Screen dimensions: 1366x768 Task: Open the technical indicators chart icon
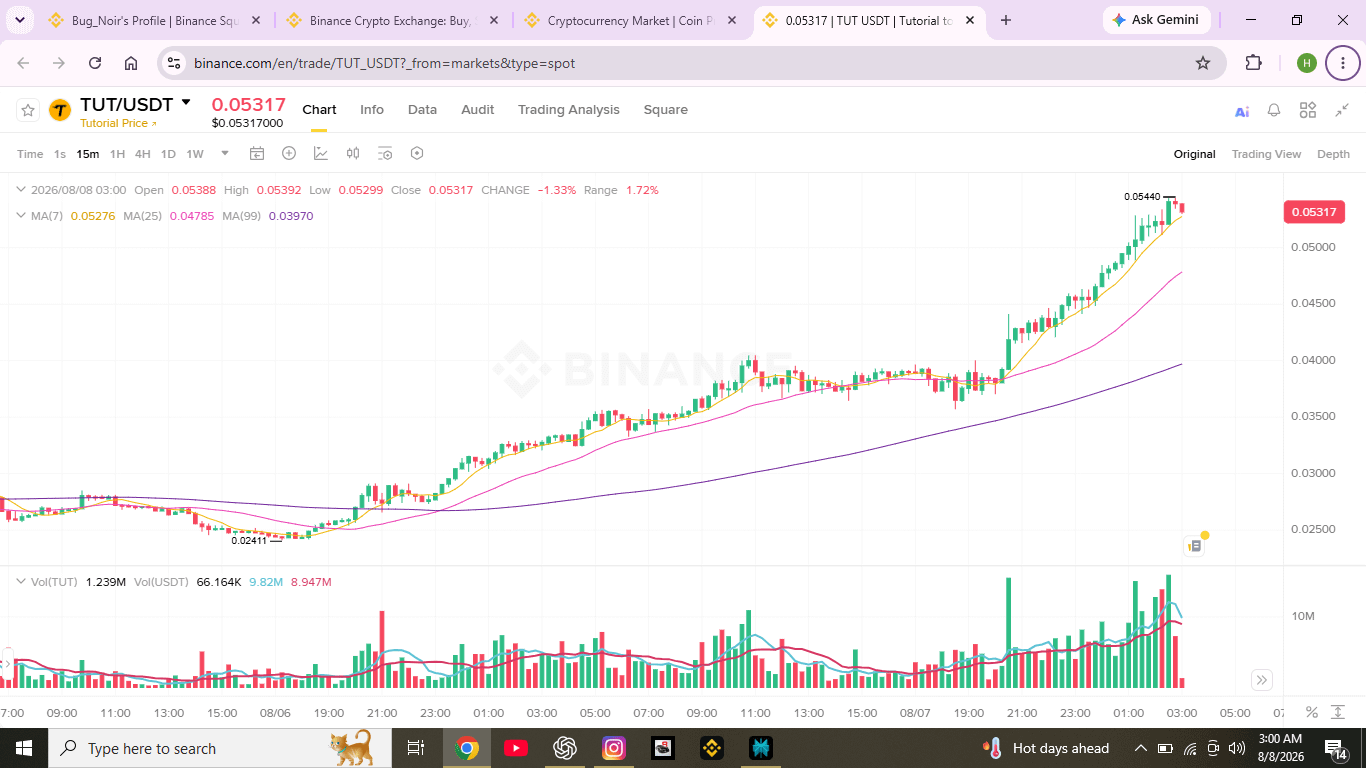click(321, 153)
